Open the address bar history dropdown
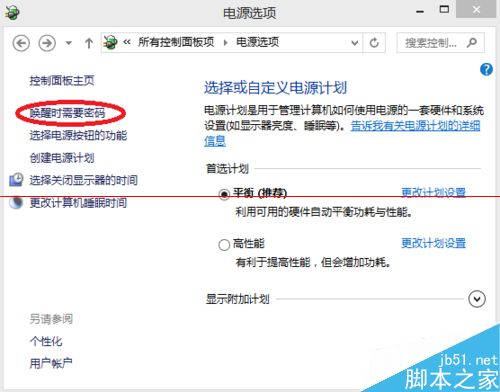Image resolution: width=500 pixels, height=392 pixels. pyautogui.click(x=355, y=43)
